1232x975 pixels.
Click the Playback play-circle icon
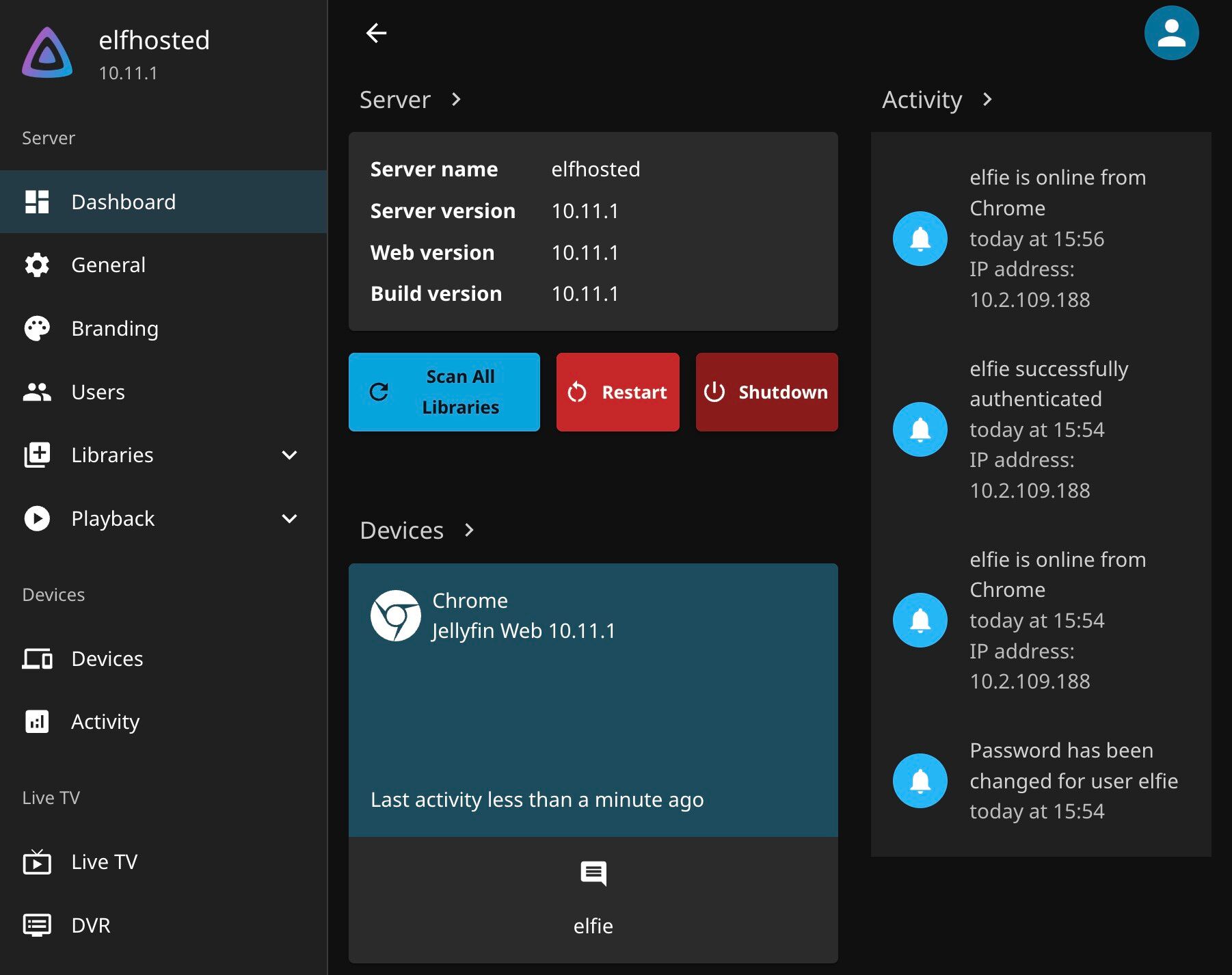click(x=37, y=518)
